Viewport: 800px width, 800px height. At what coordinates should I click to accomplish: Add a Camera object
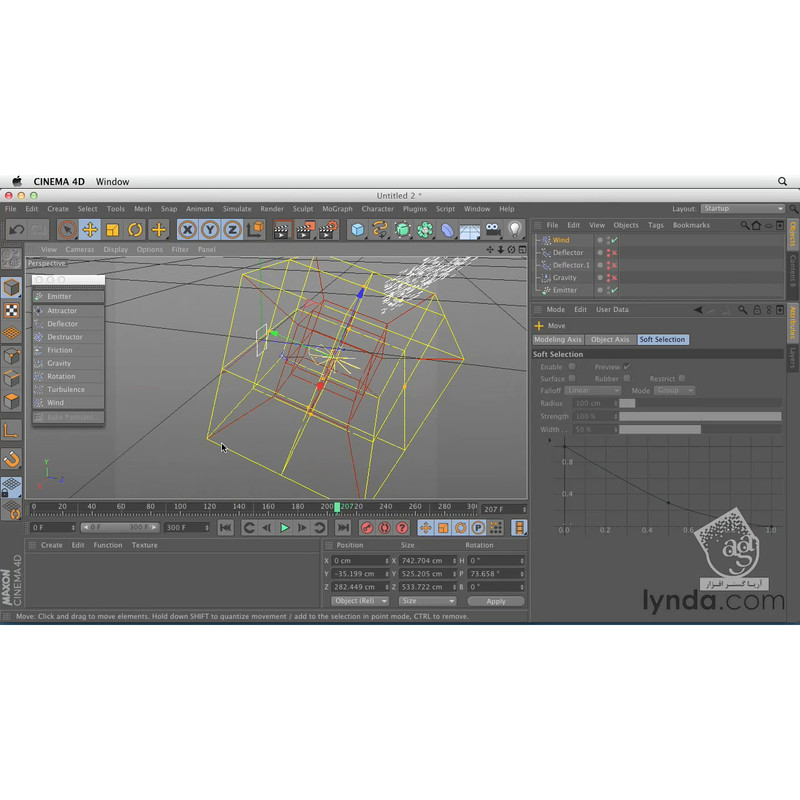pyautogui.click(x=492, y=230)
